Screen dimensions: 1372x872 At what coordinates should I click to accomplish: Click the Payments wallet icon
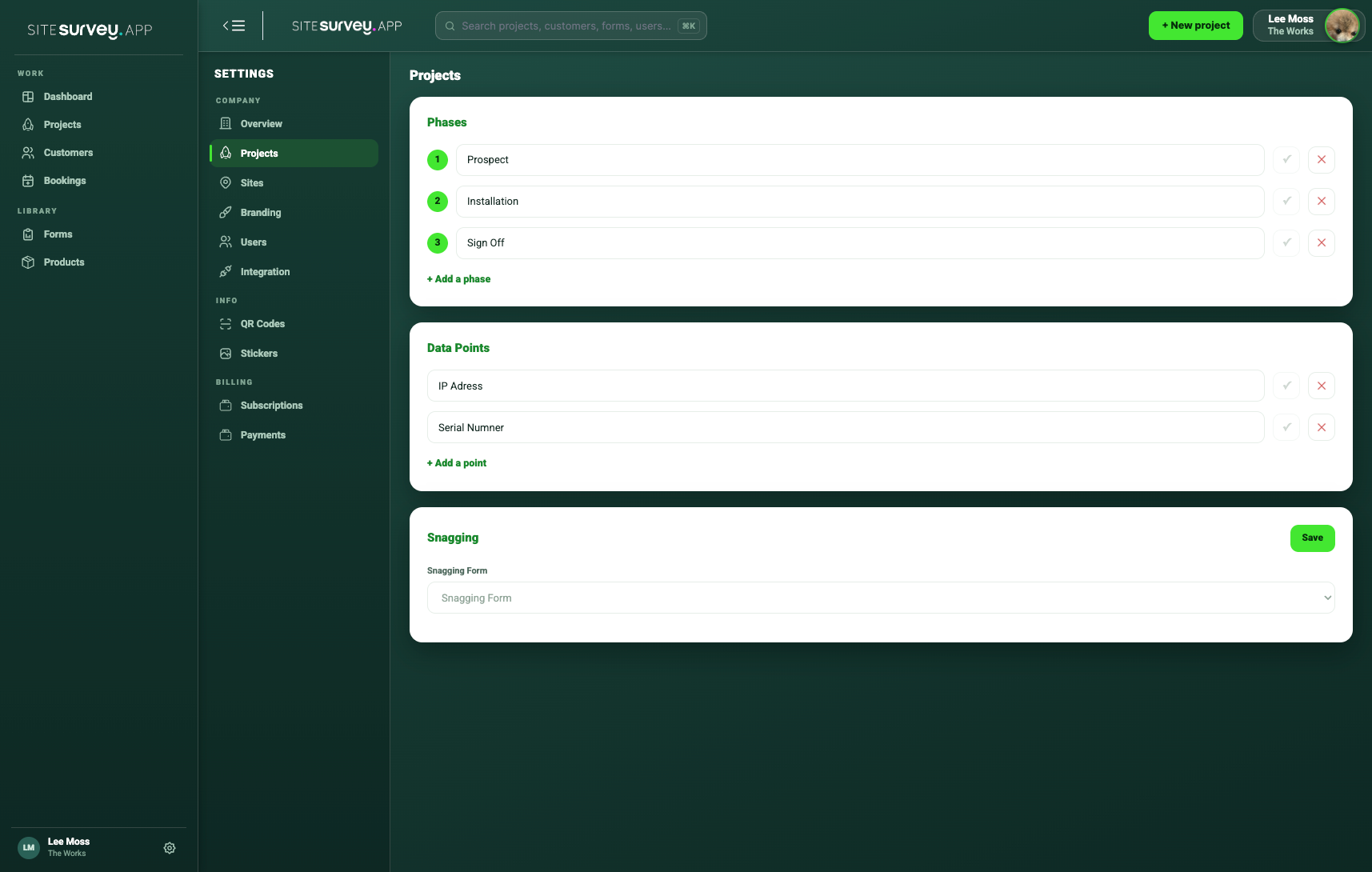(x=226, y=435)
